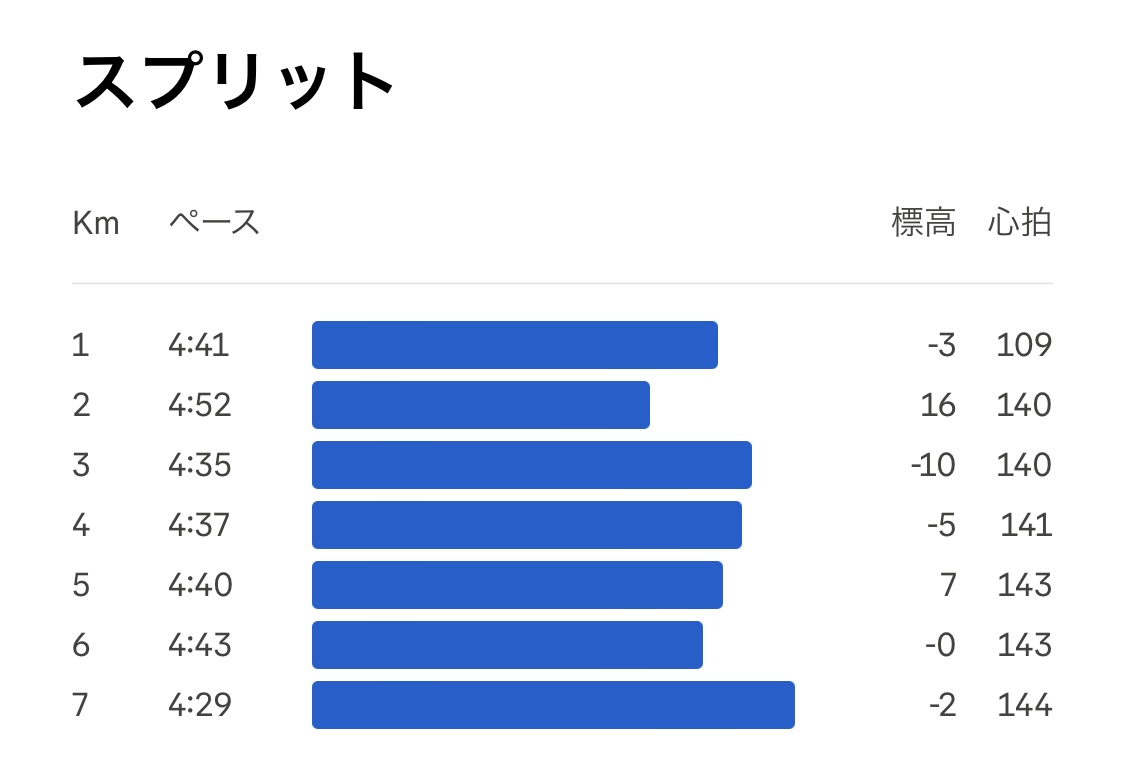This screenshot has height=760, width=1125.
Task: Click the 4:41 pace value
Action: click(x=199, y=345)
